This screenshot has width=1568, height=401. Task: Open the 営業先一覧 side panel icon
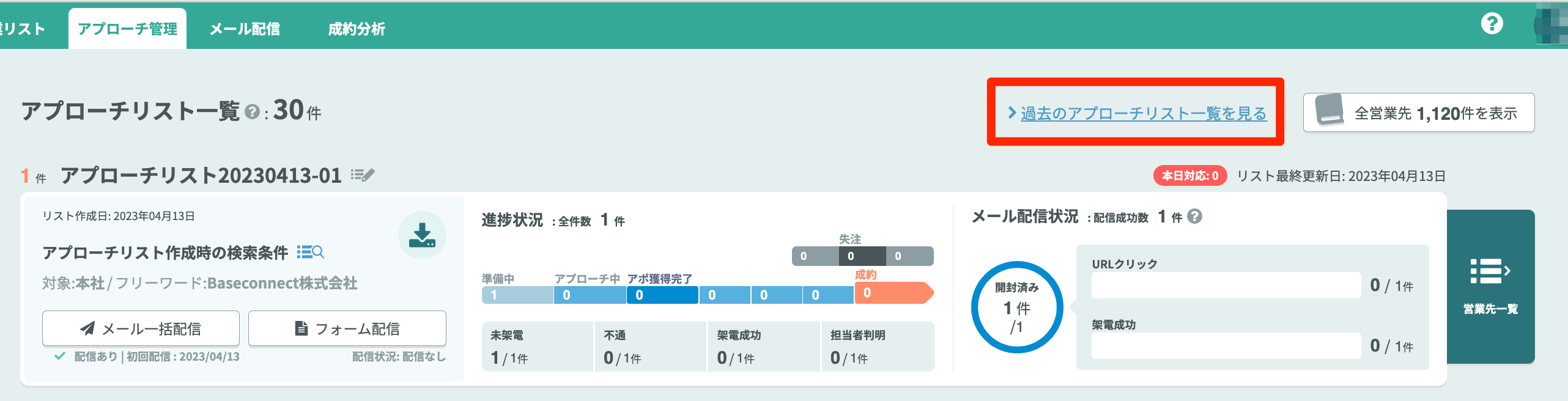pyautogui.click(x=1491, y=287)
